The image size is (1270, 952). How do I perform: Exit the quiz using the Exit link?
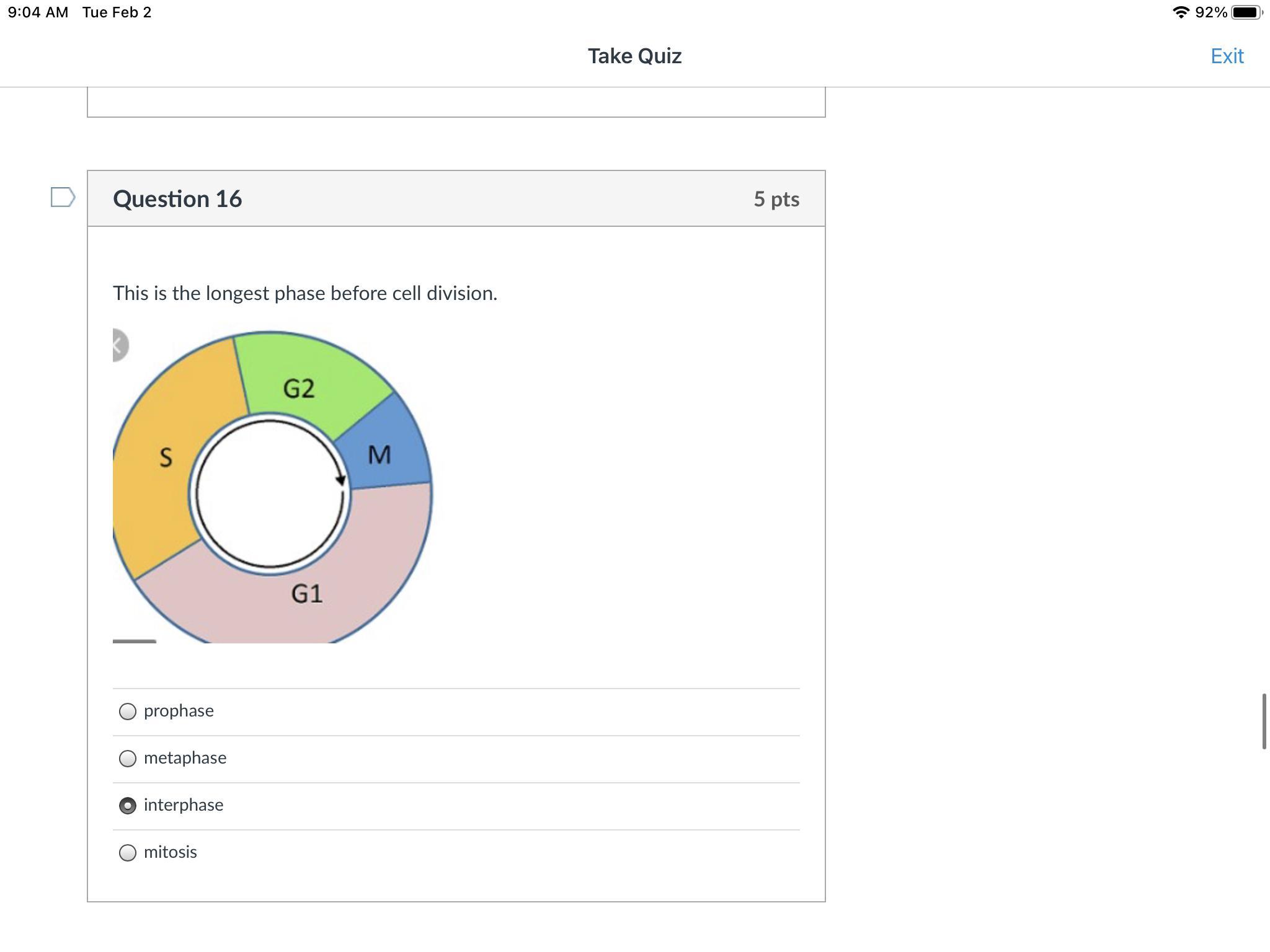click(x=1227, y=56)
